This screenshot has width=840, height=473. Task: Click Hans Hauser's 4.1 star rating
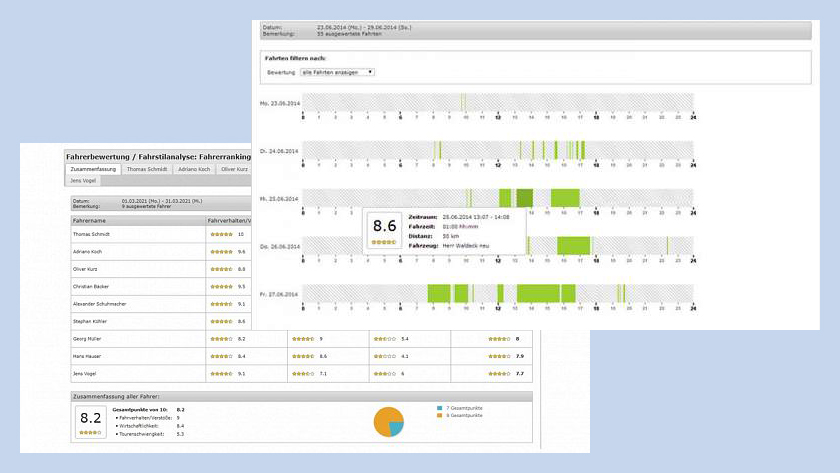[385, 356]
